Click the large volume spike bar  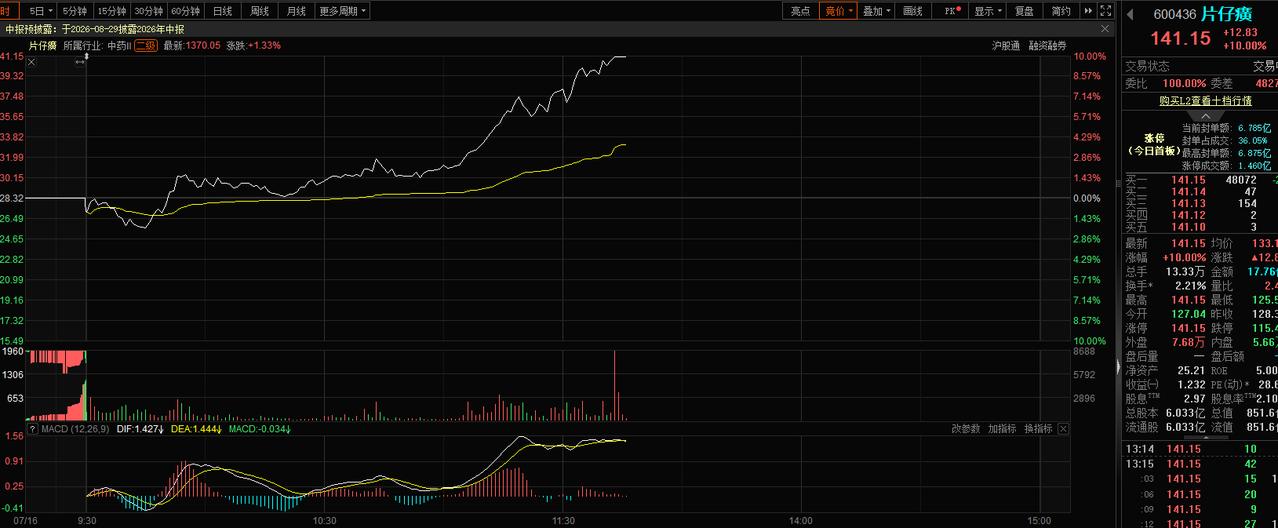(614, 385)
